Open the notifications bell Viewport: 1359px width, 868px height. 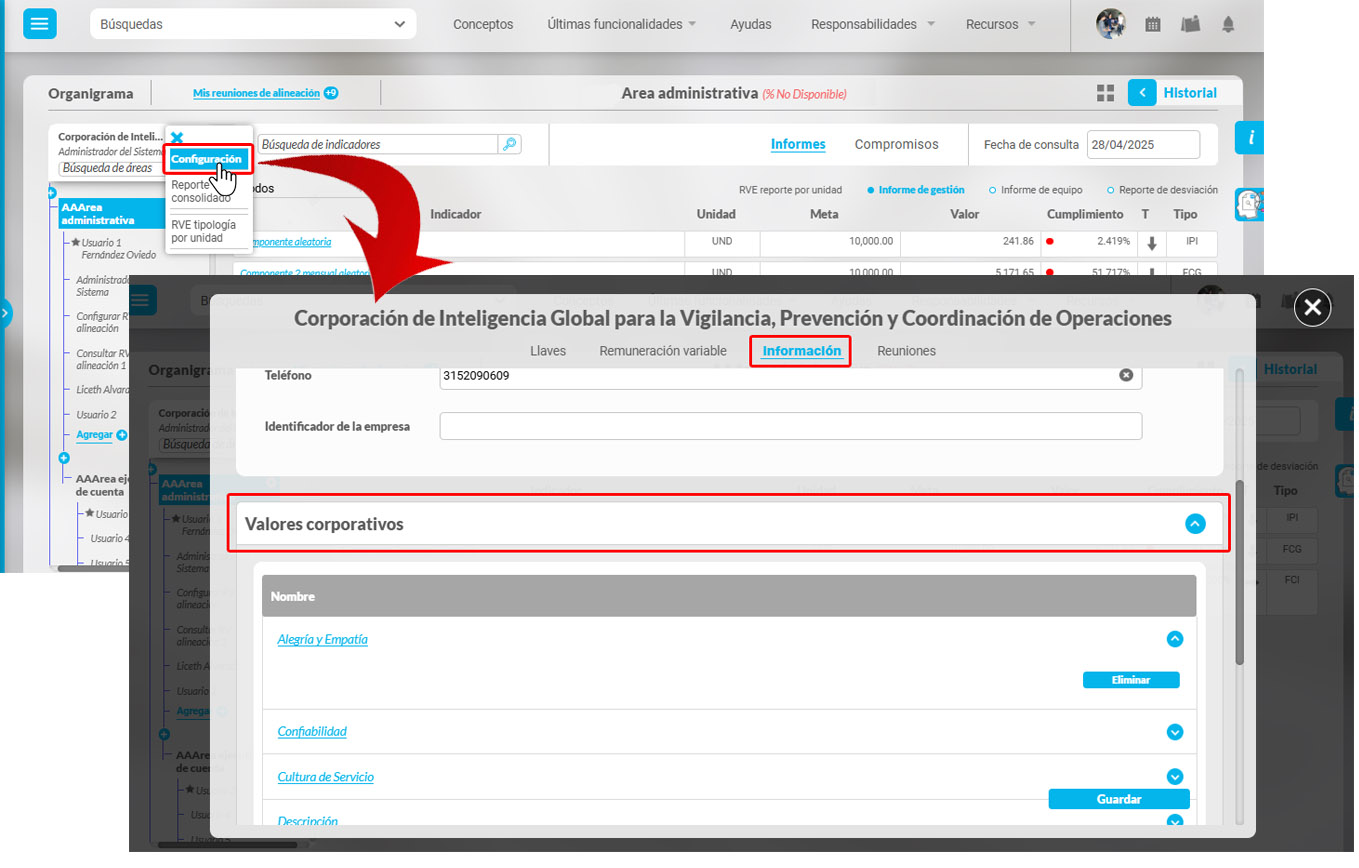[x=1228, y=25]
